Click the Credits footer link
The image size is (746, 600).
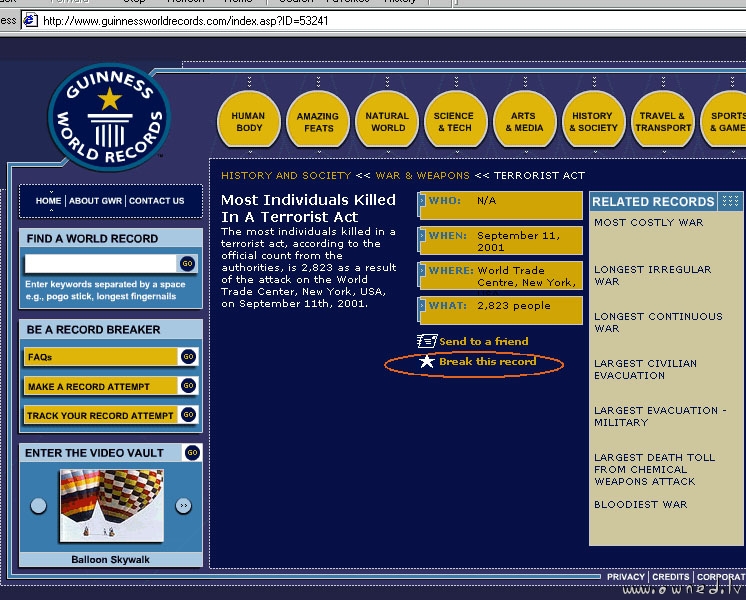[x=670, y=577]
